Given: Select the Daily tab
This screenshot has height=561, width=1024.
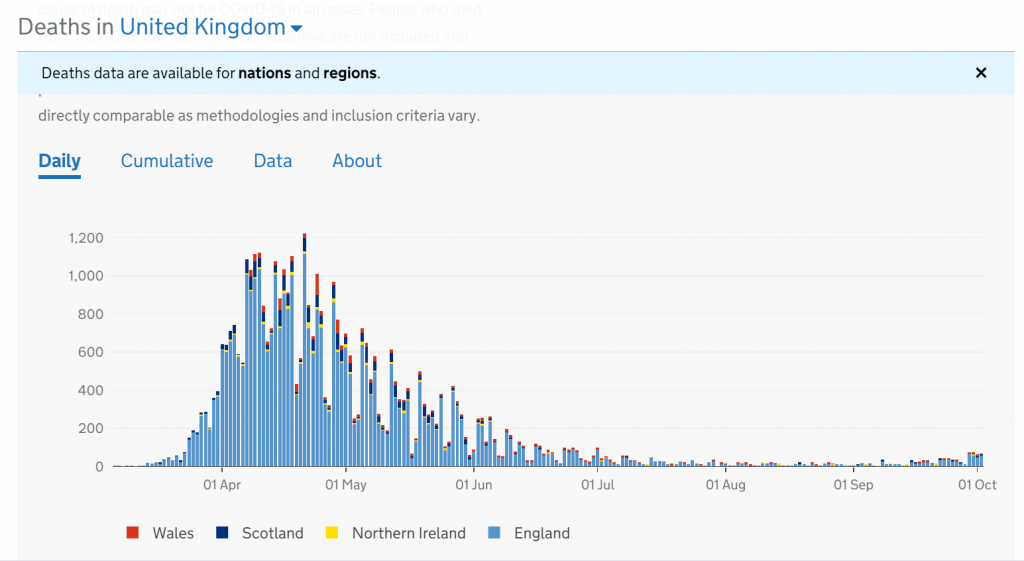Looking at the screenshot, I should 59,161.
